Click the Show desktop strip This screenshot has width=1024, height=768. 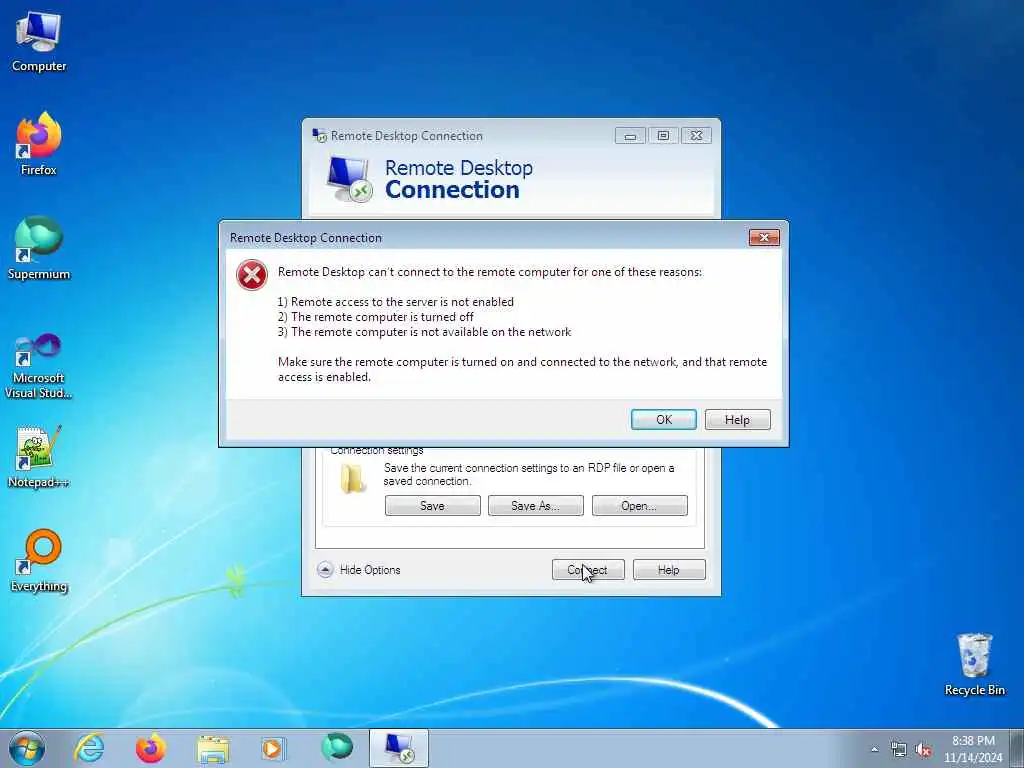[x=1017, y=748]
